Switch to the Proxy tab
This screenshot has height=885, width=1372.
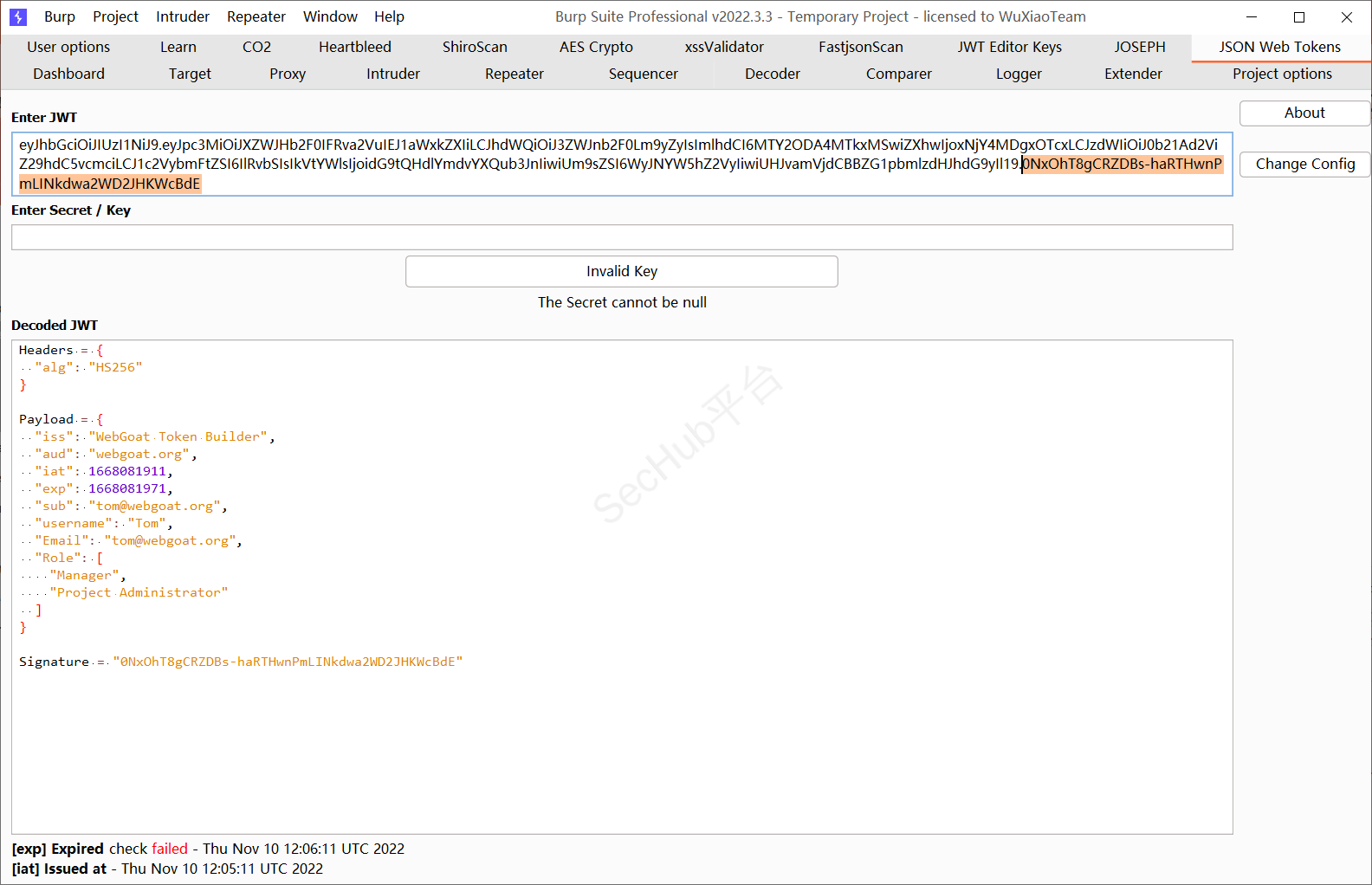click(x=288, y=74)
